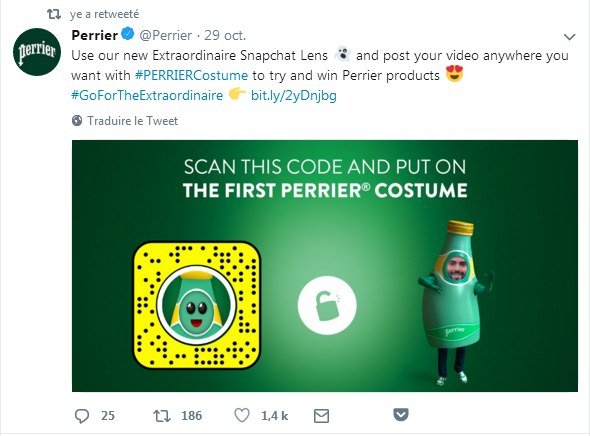Image resolution: width=590 pixels, height=436 pixels.
Task: Retweet using the retweet arrows icon
Action: point(162,416)
